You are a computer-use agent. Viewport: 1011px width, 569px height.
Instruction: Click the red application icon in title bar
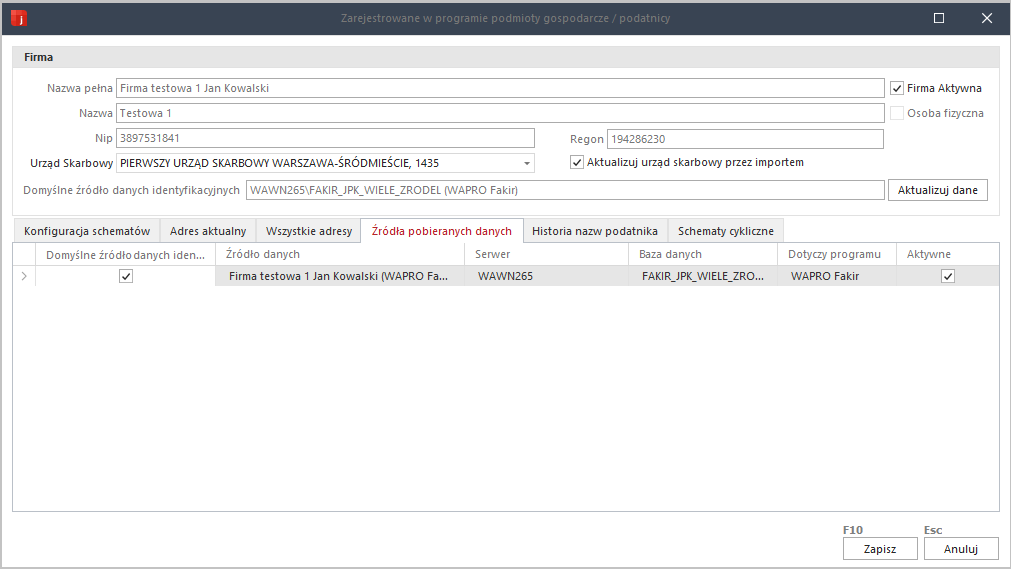click(18, 18)
